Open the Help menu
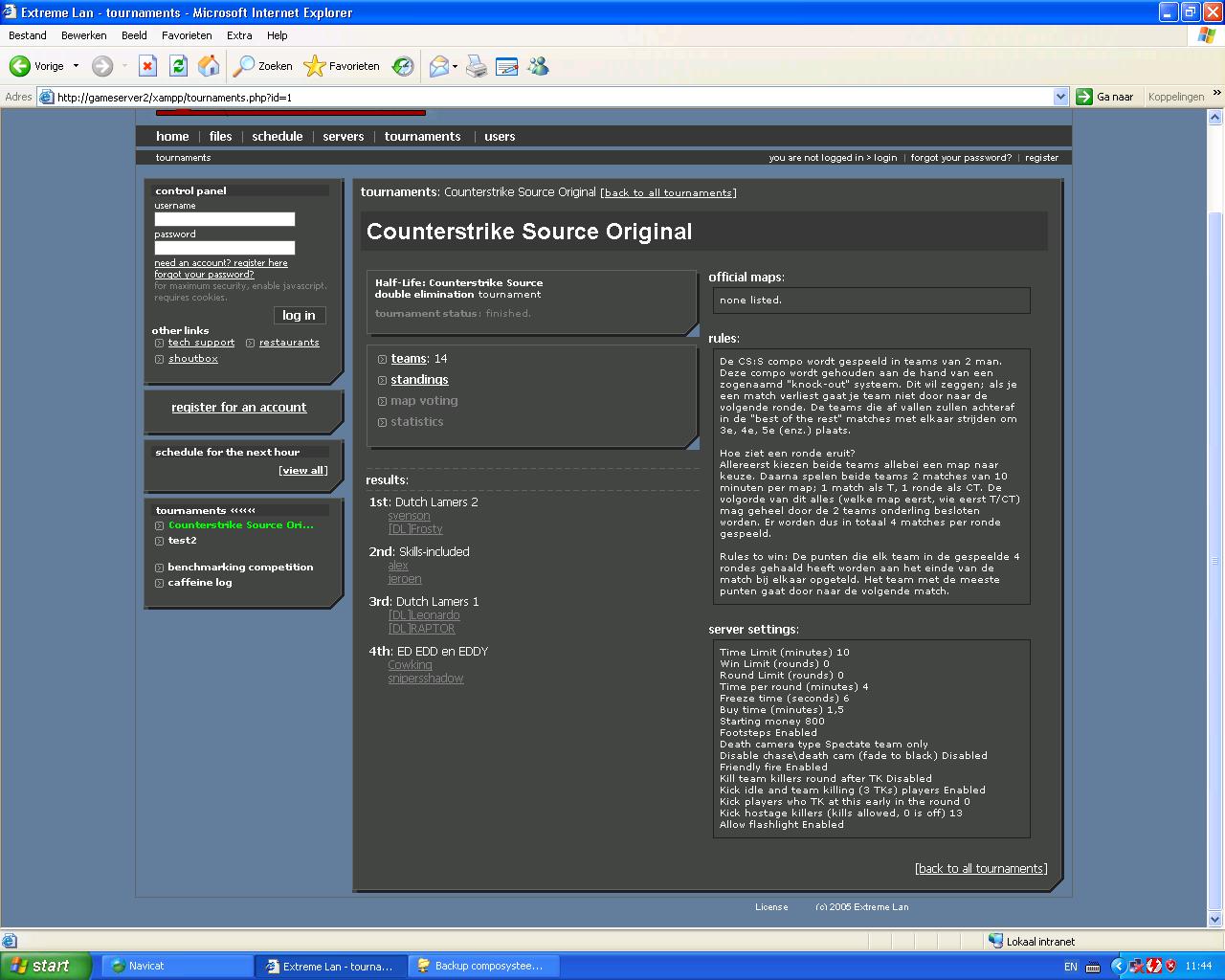 pyautogui.click(x=278, y=35)
